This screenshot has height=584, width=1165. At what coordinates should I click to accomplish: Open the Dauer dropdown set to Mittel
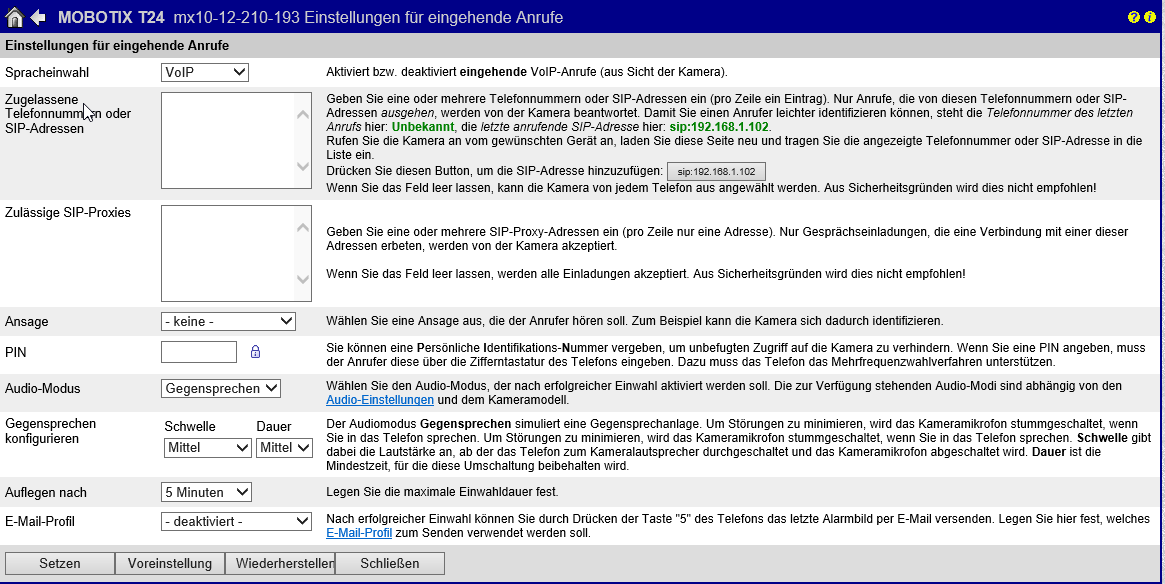(x=284, y=447)
